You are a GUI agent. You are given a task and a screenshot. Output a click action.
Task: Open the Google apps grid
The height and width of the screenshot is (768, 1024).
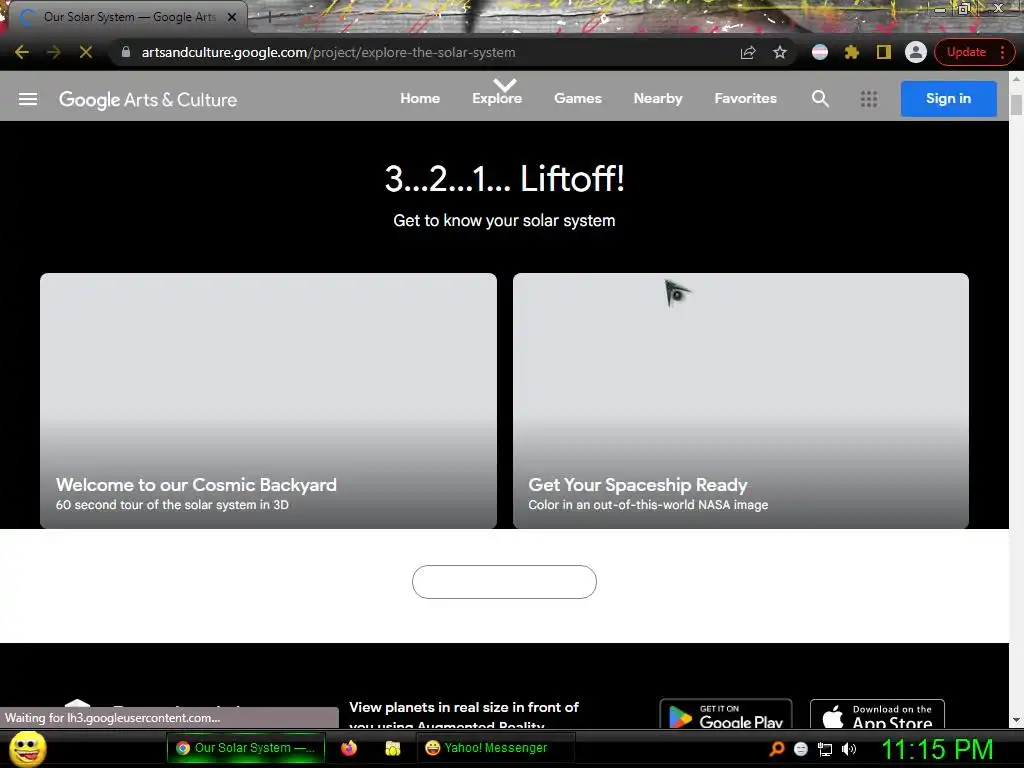(869, 99)
